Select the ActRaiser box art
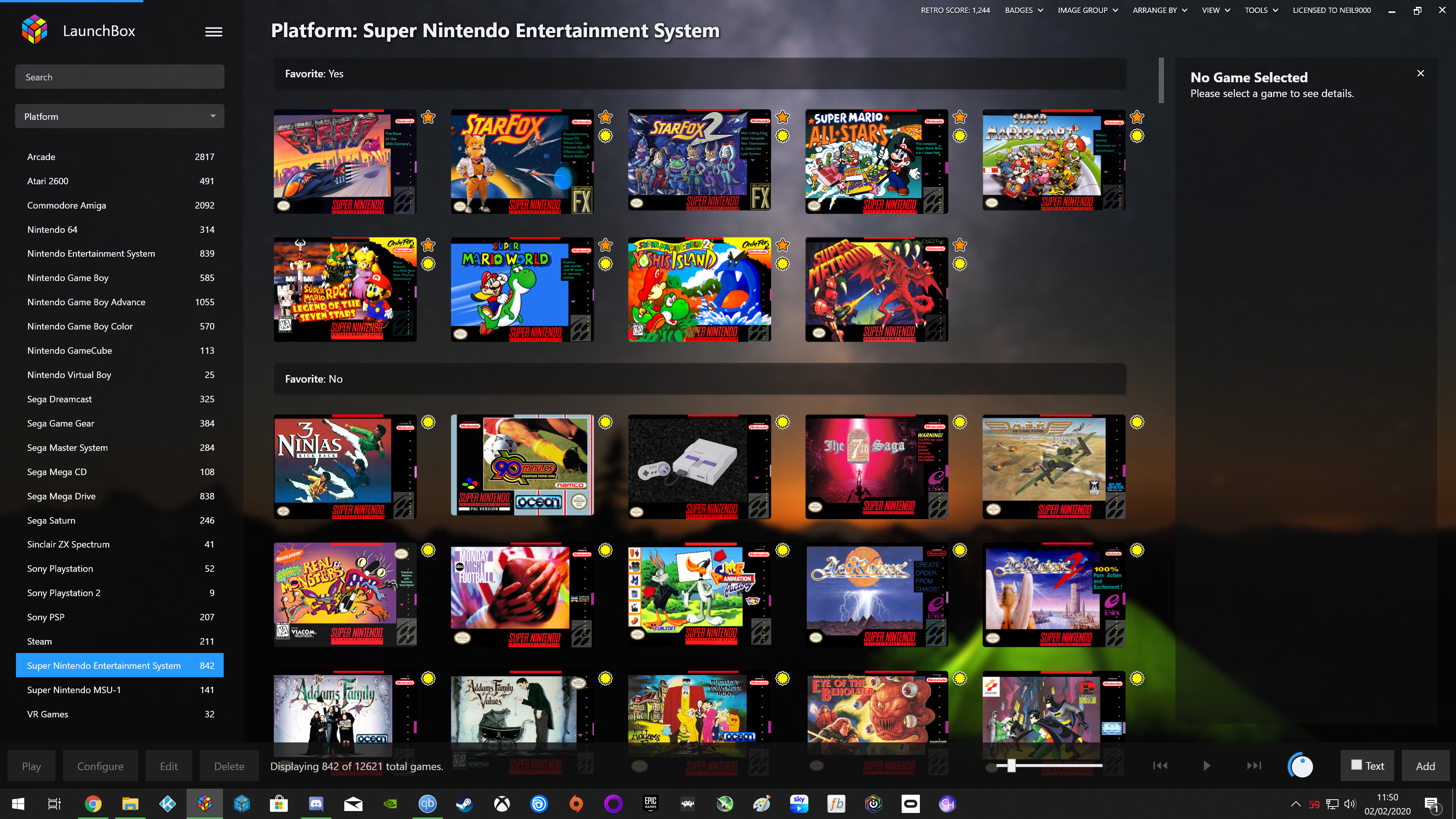 [x=876, y=595]
